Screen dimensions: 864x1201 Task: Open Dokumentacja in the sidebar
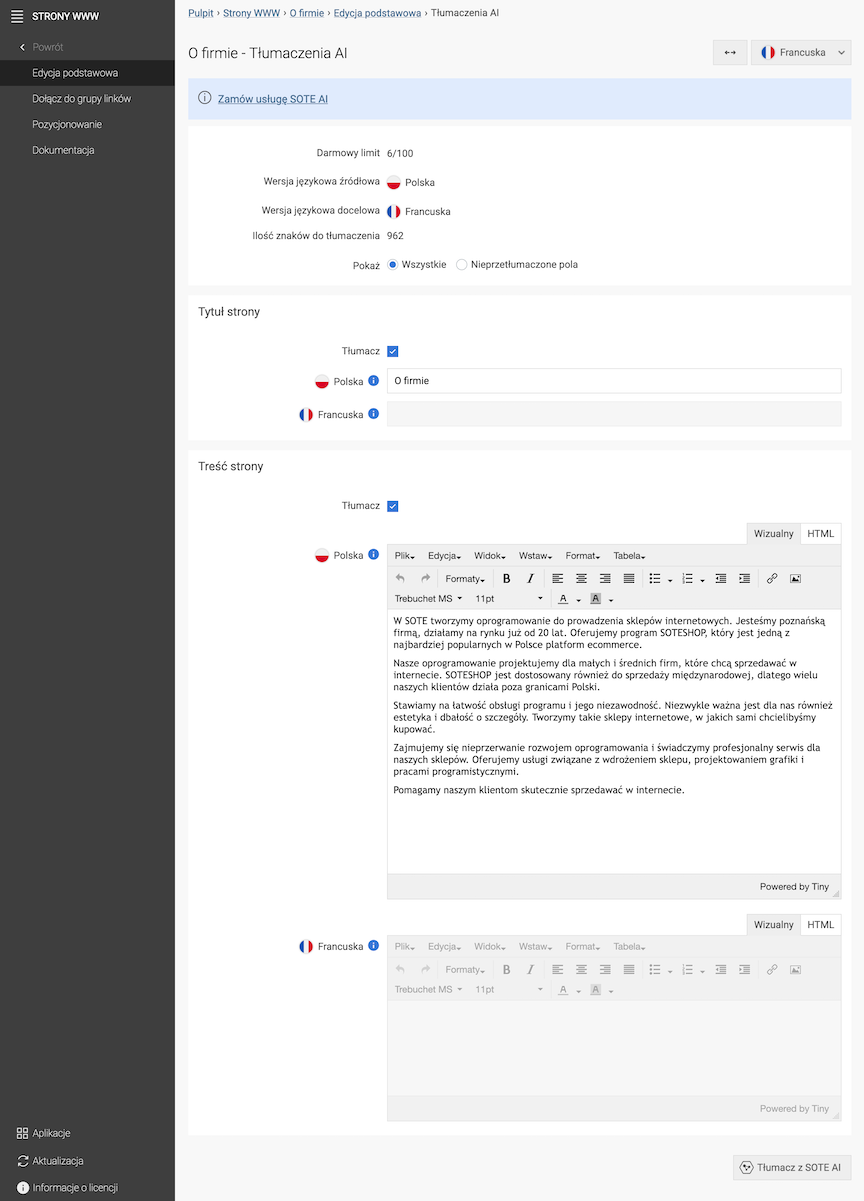click(63, 150)
